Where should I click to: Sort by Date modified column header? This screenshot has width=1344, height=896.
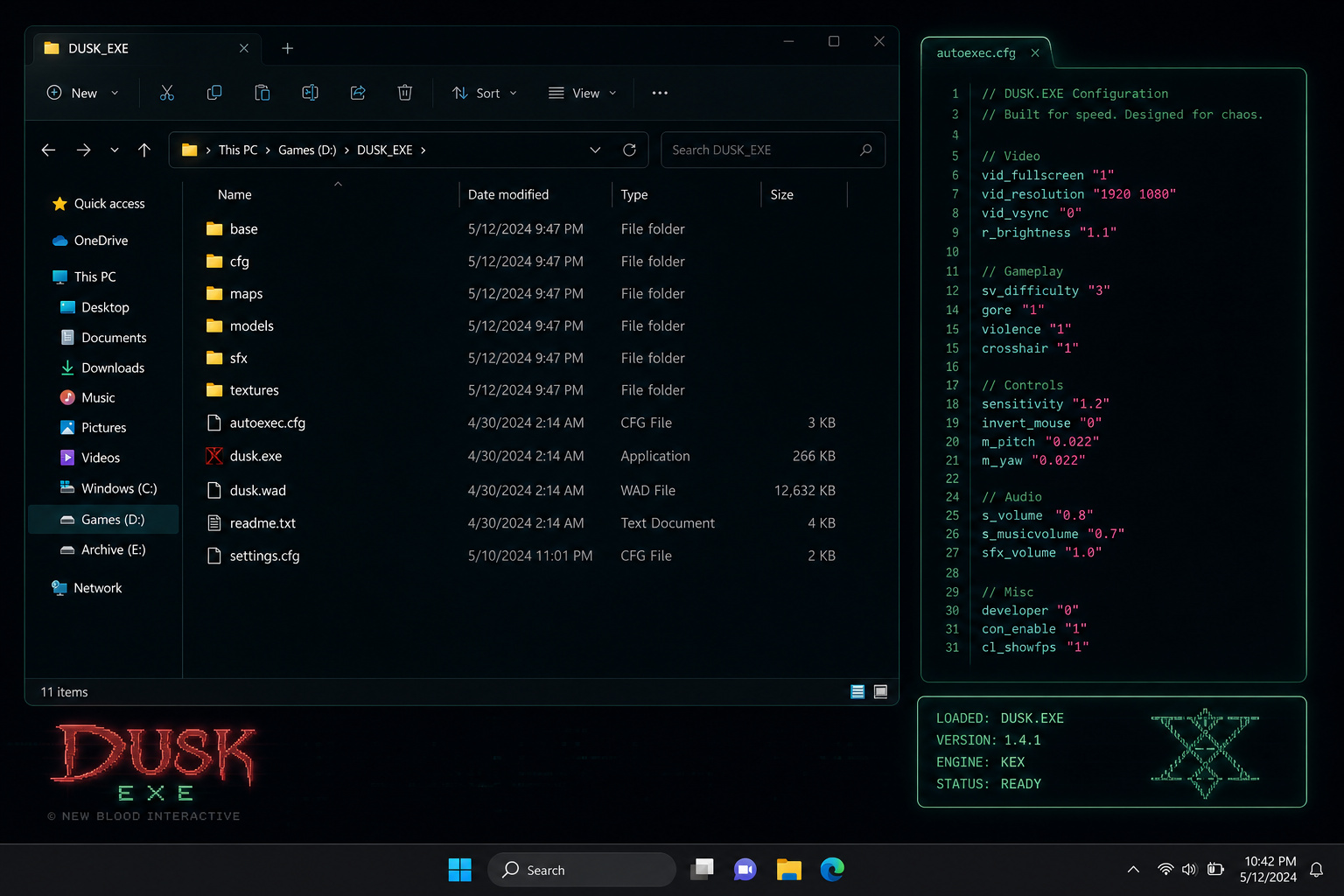tap(508, 194)
